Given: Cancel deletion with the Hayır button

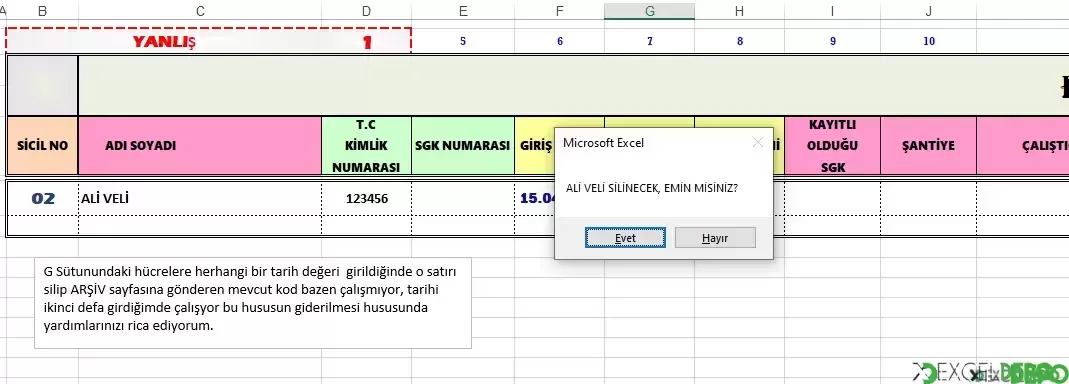Looking at the screenshot, I should [715, 237].
